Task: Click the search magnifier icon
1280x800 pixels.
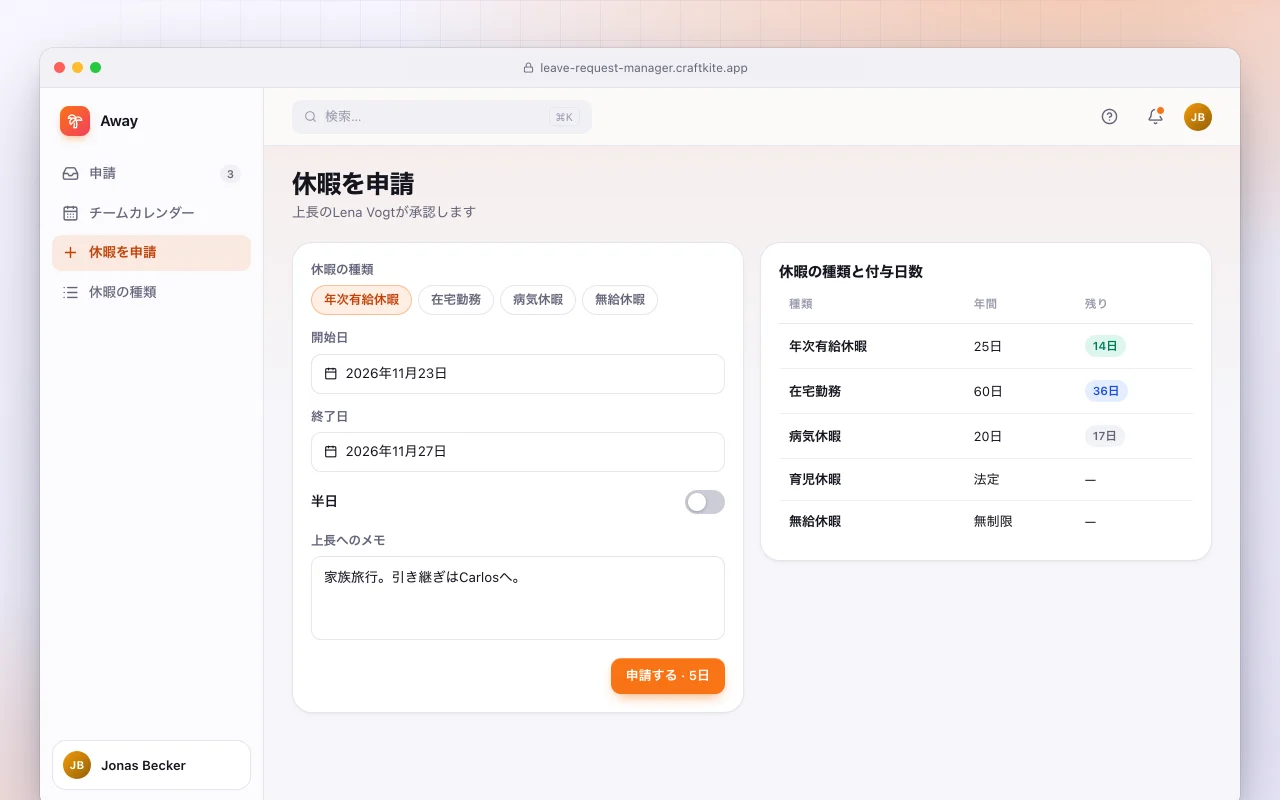Action: click(x=310, y=117)
